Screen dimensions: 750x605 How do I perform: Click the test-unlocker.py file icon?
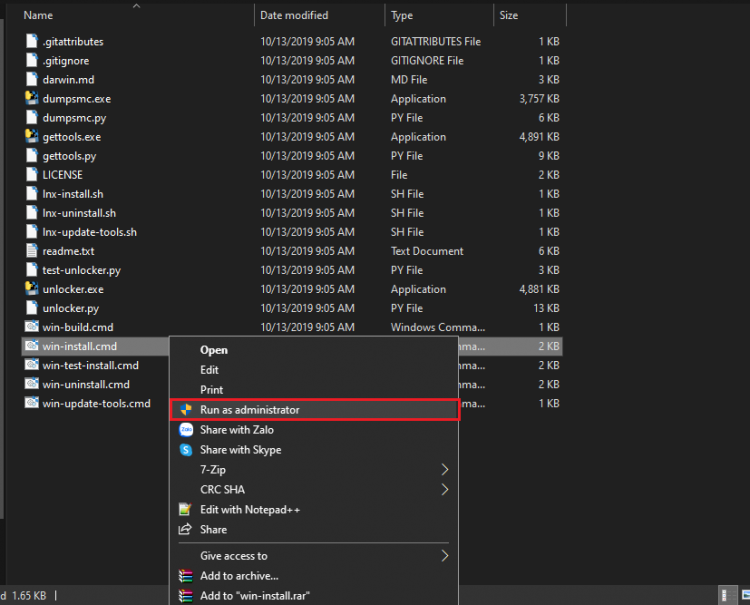pos(32,270)
